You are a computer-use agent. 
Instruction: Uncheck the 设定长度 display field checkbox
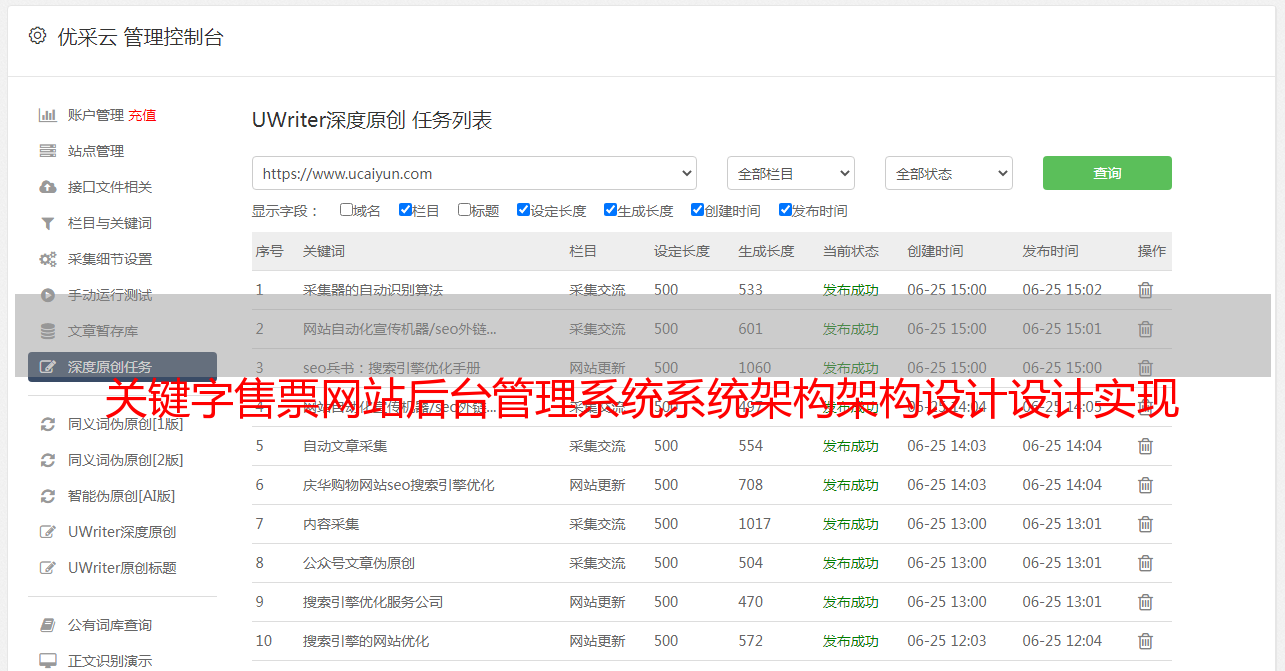pos(523,210)
